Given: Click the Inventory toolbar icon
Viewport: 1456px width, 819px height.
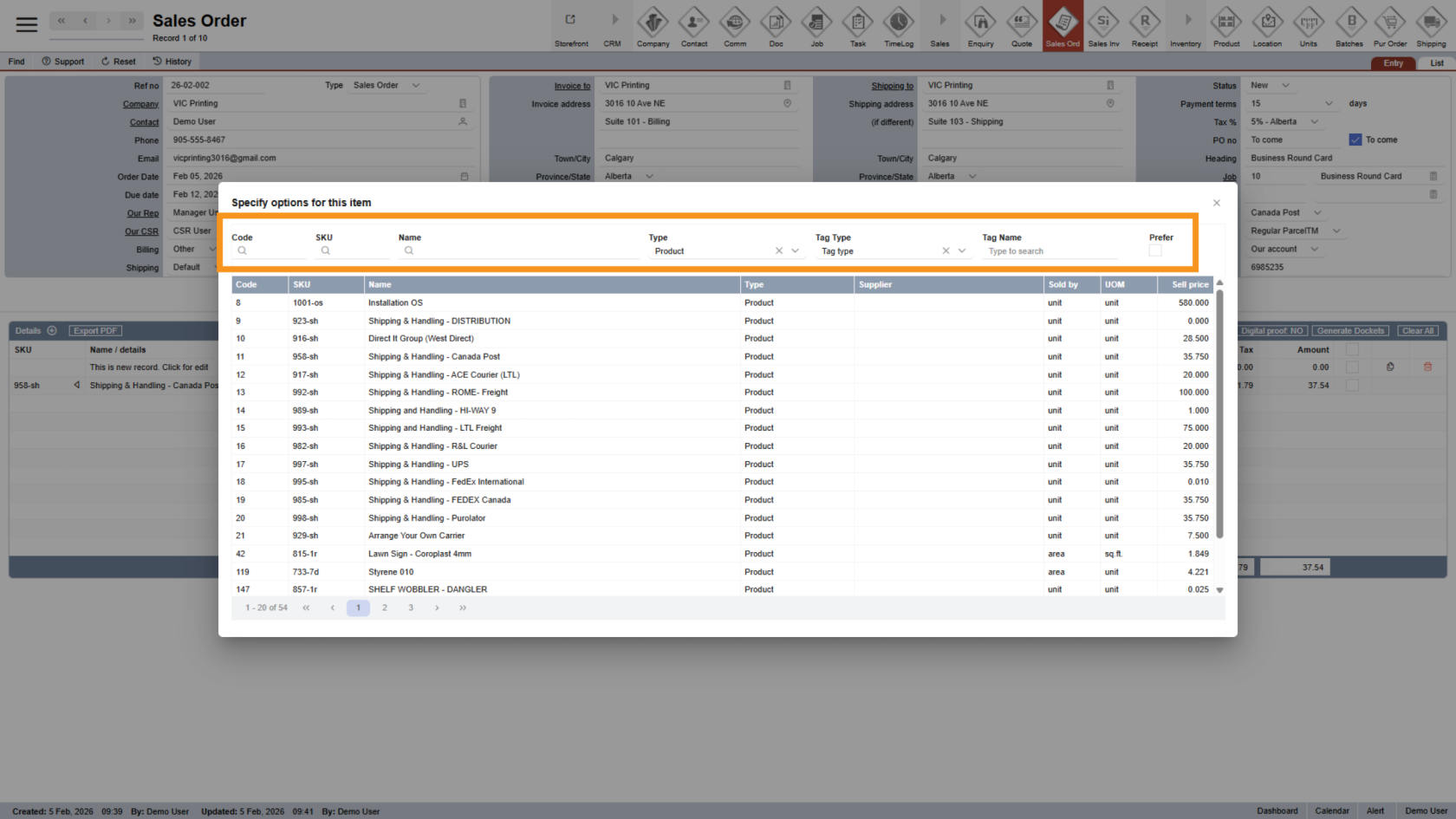Looking at the screenshot, I should click(x=1186, y=23).
